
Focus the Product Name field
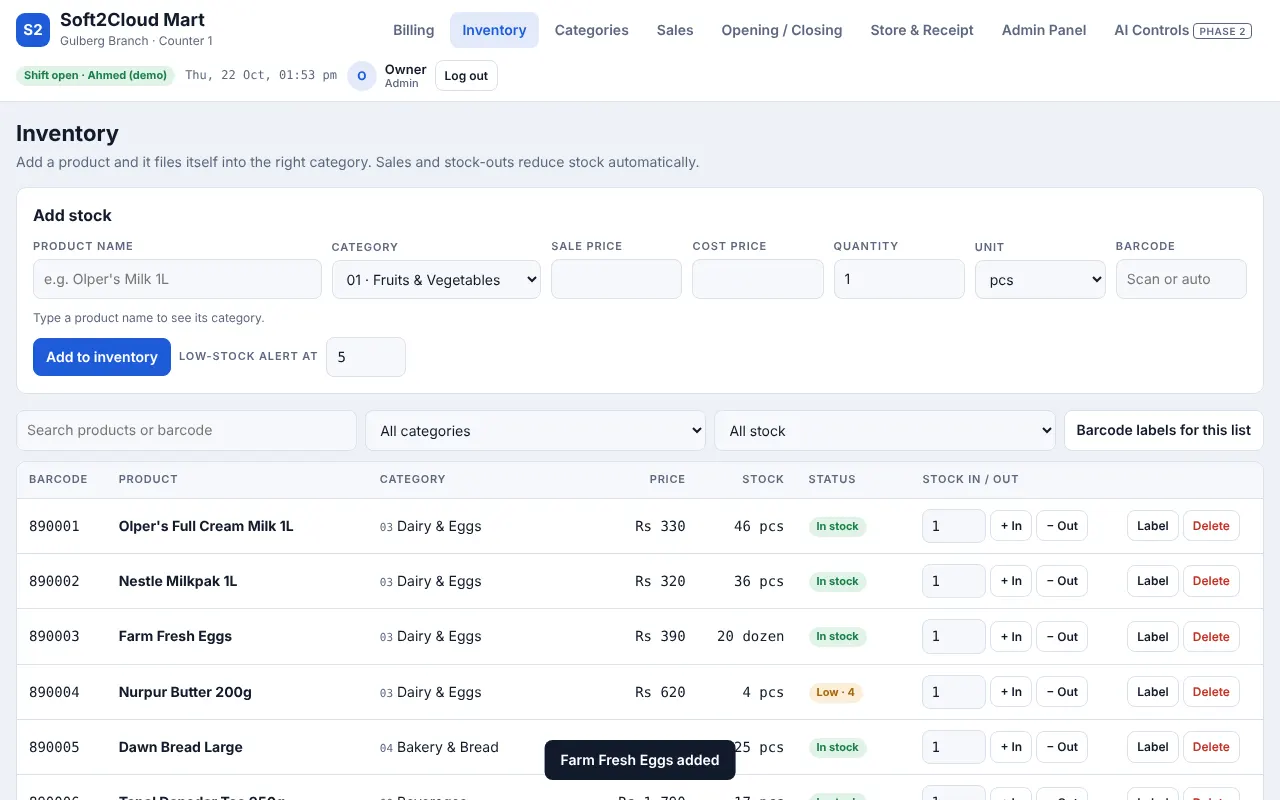coord(177,279)
